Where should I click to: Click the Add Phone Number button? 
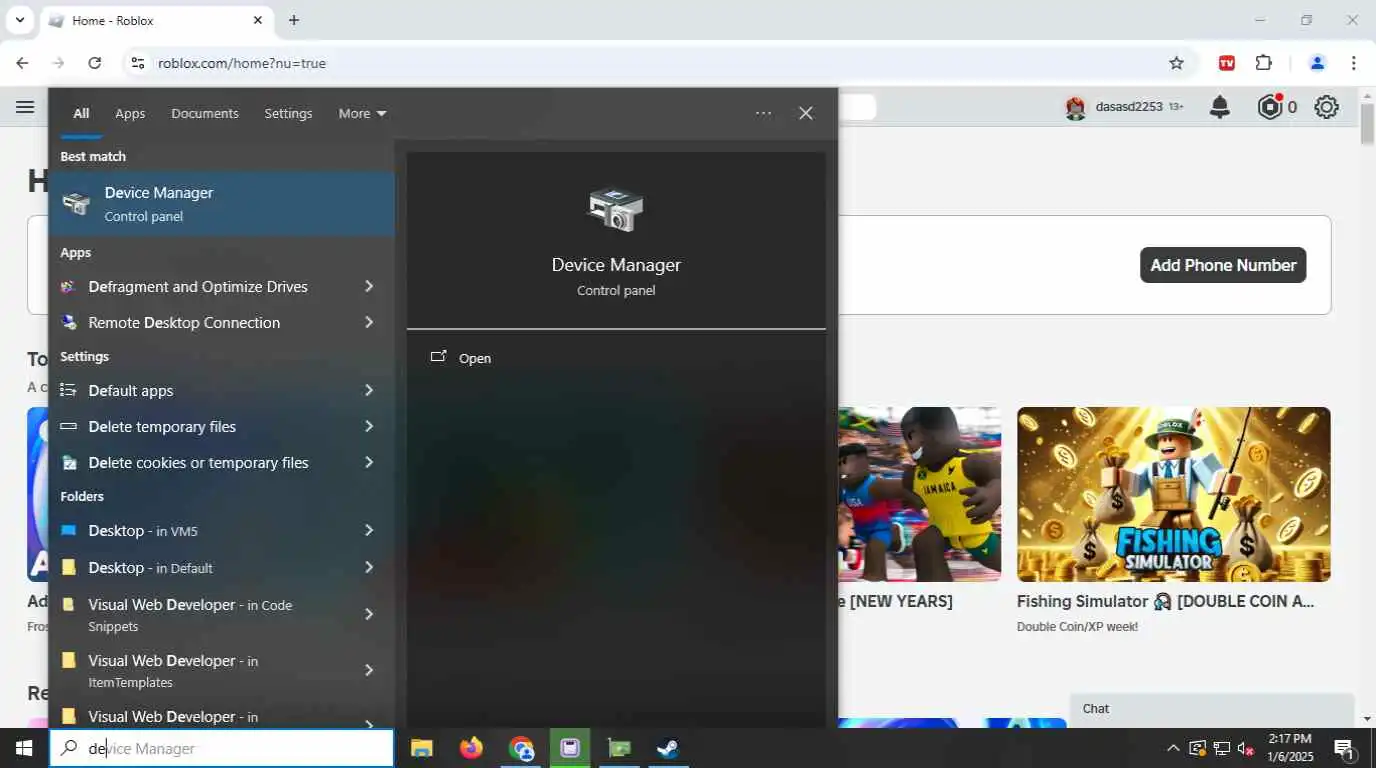pyautogui.click(x=1223, y=265)
